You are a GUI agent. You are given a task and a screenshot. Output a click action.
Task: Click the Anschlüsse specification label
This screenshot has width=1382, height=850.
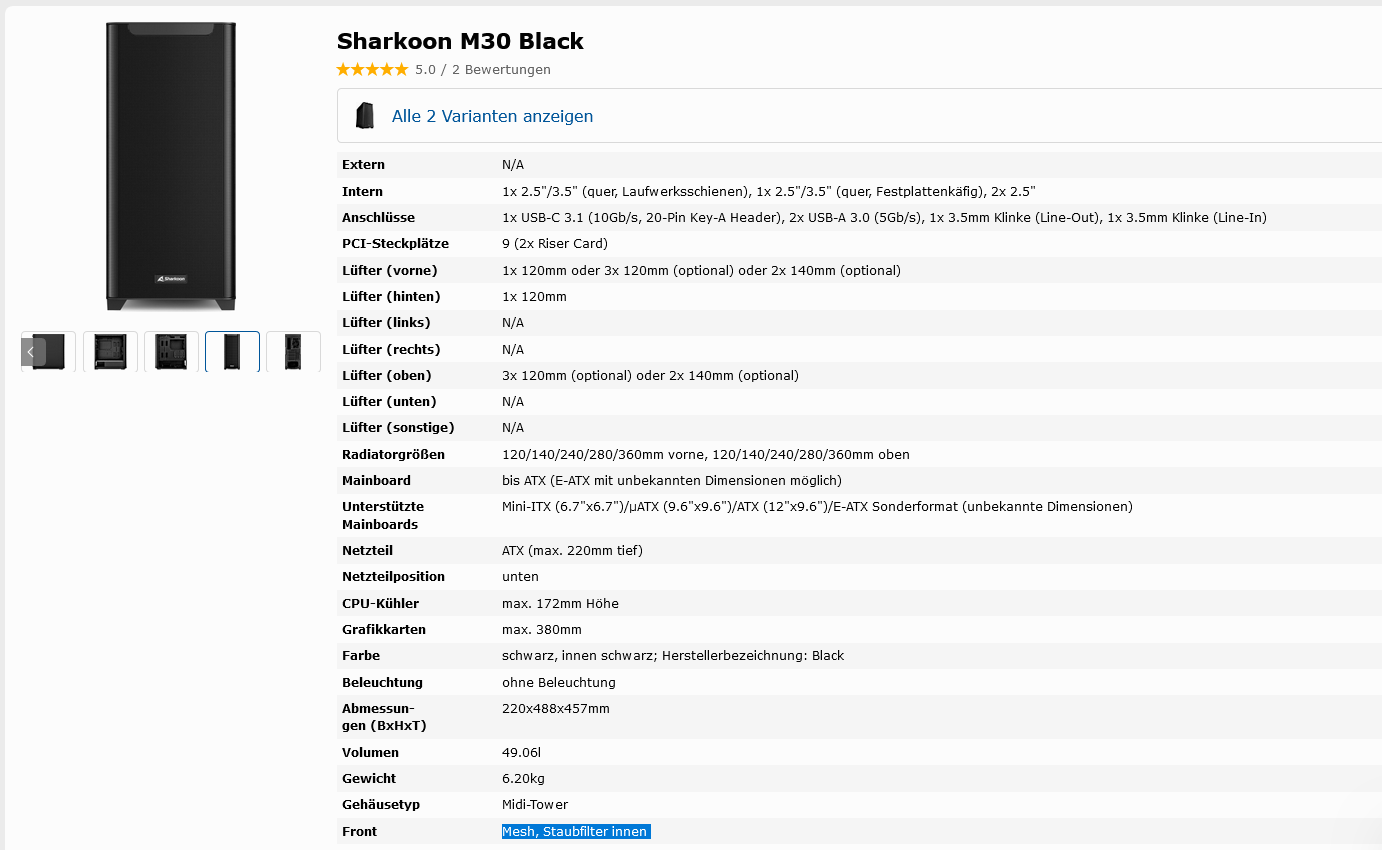pyautogui.click(x=378, y=218)
